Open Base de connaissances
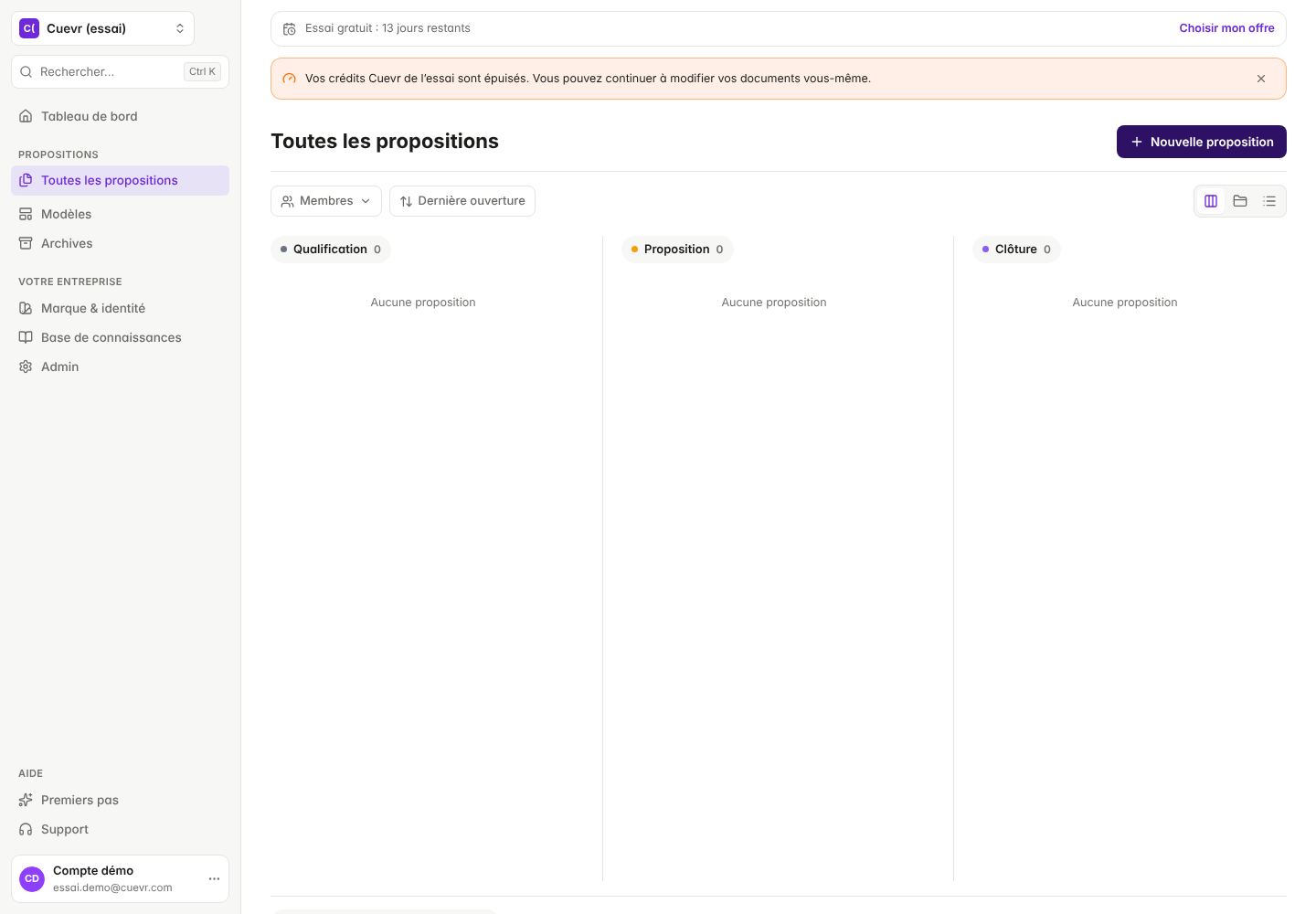 tap(120, 337)
